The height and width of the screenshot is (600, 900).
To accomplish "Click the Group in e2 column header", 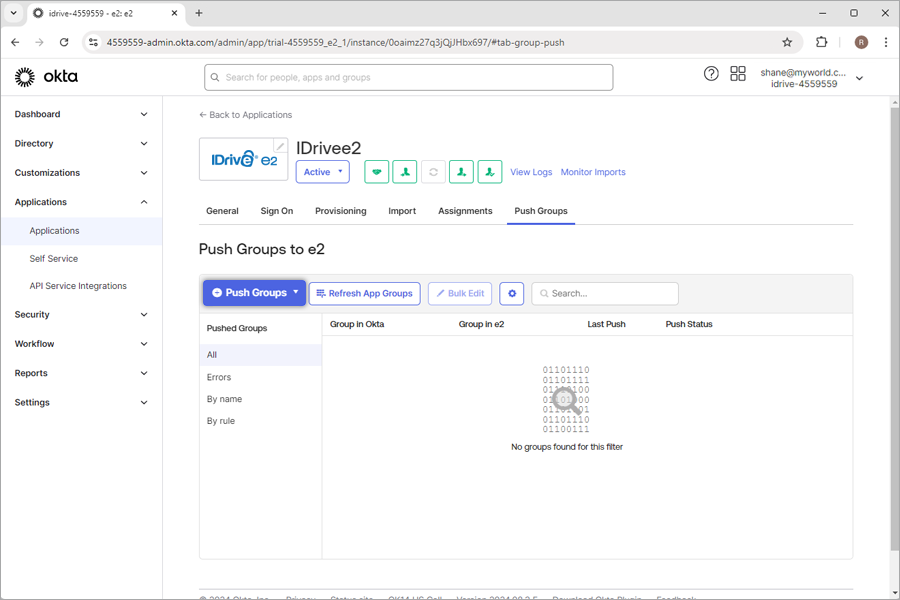I will click(x=481, y=324).
